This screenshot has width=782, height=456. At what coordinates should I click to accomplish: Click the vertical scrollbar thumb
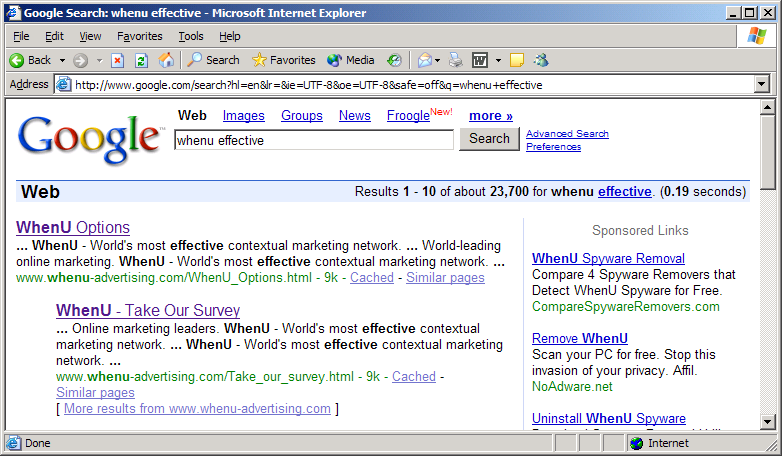[767, 152]
